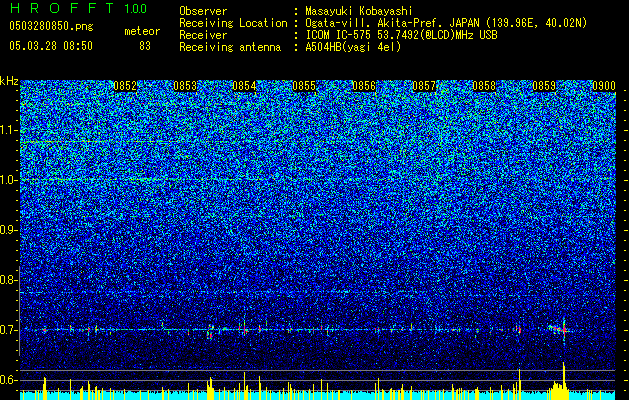Click the Receiving Location label
629x400 pixels.
coord(233,23)
